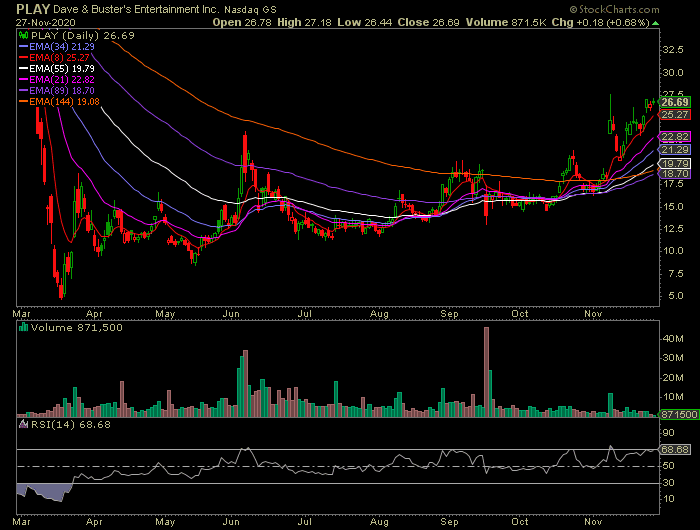Click Dave & Buster's Entertainment Inc. name
This screenshot has width=700, height=530.
136,9
